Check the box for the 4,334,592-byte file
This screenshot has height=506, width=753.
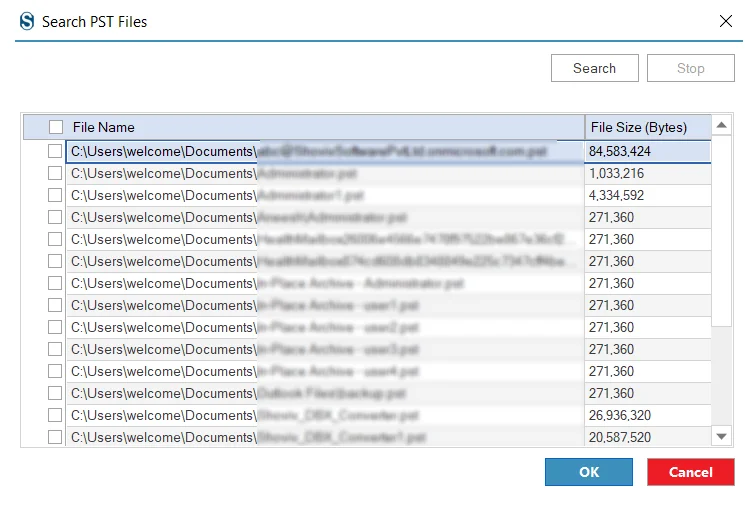[x=55, y=195]
